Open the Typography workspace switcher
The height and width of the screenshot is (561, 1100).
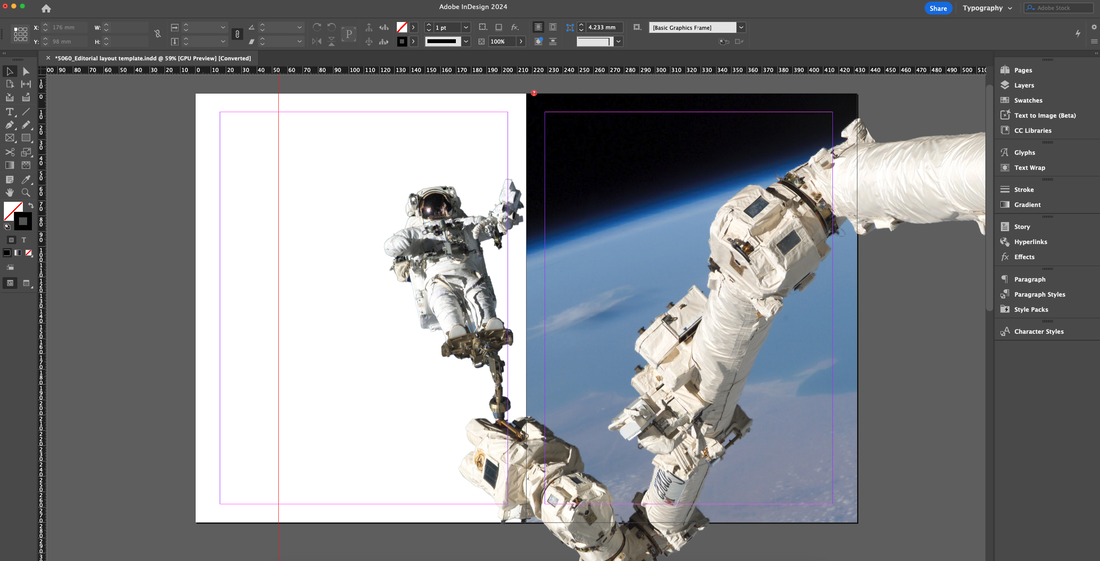click(987, 8)
